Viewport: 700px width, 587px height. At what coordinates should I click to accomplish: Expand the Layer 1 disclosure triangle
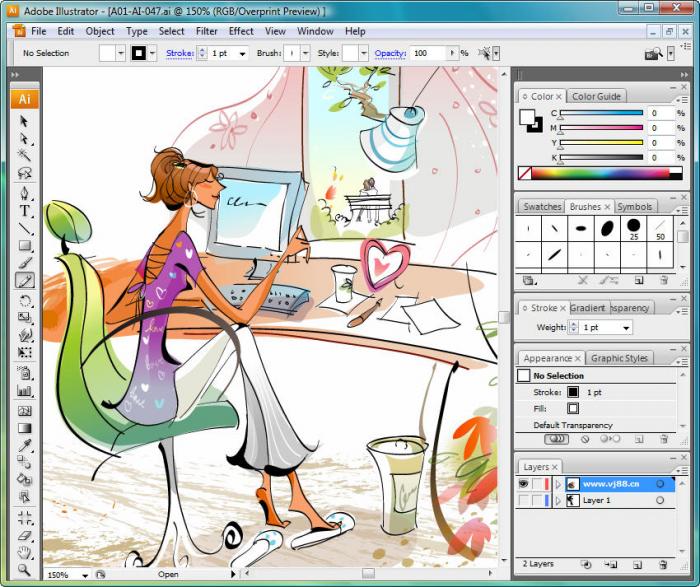558,500
